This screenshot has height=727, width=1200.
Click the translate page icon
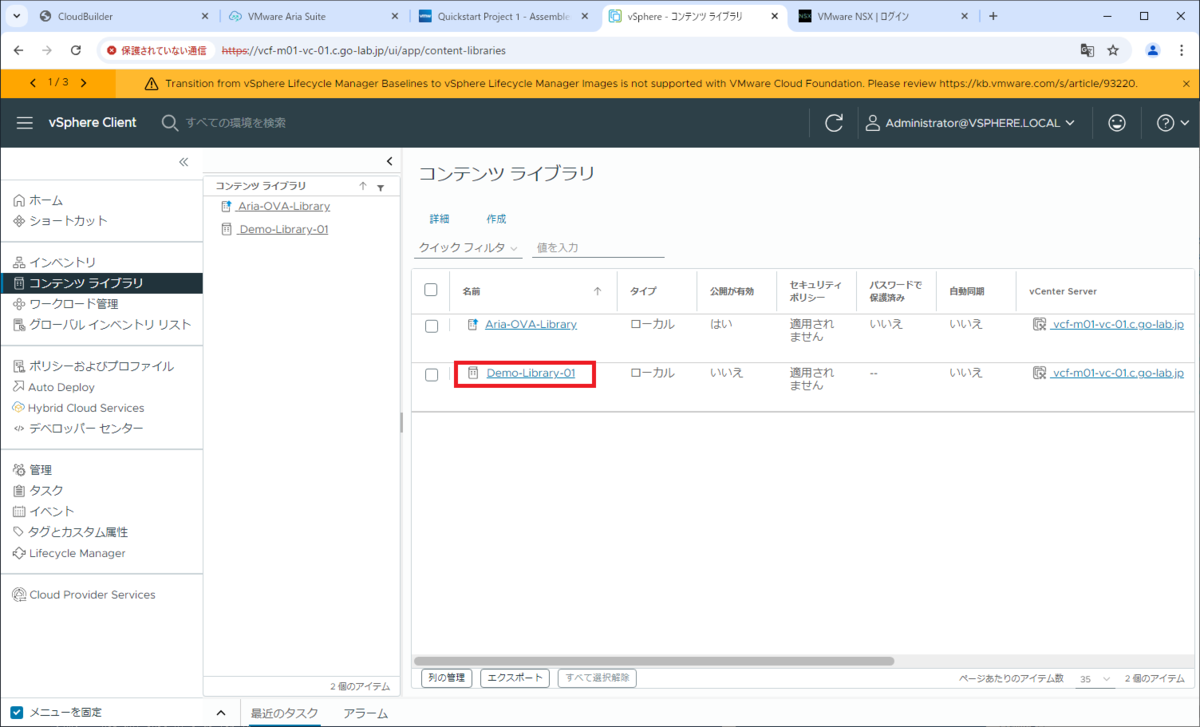click(1087, 50)
